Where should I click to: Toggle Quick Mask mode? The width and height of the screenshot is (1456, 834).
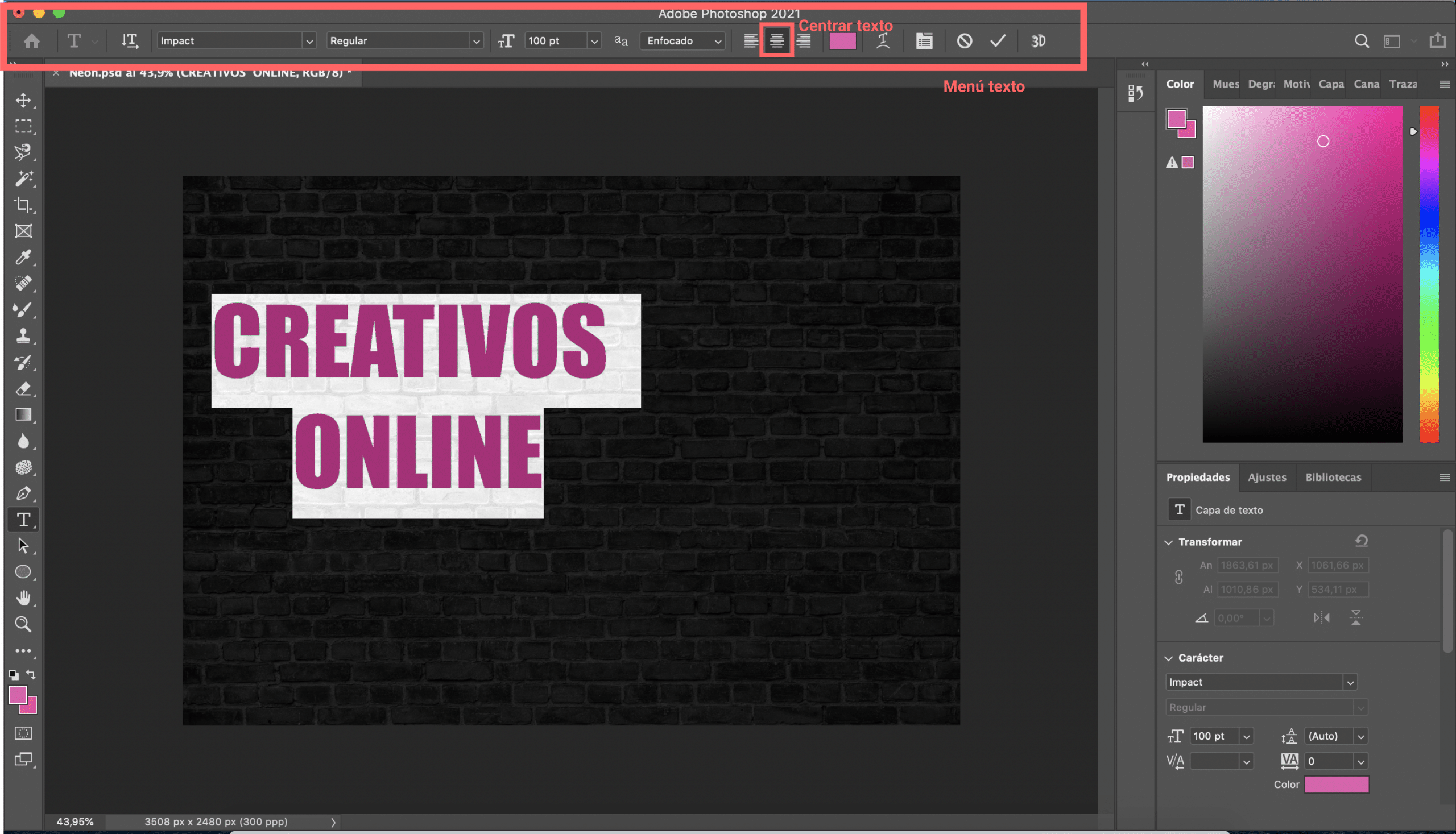point(23,733)
